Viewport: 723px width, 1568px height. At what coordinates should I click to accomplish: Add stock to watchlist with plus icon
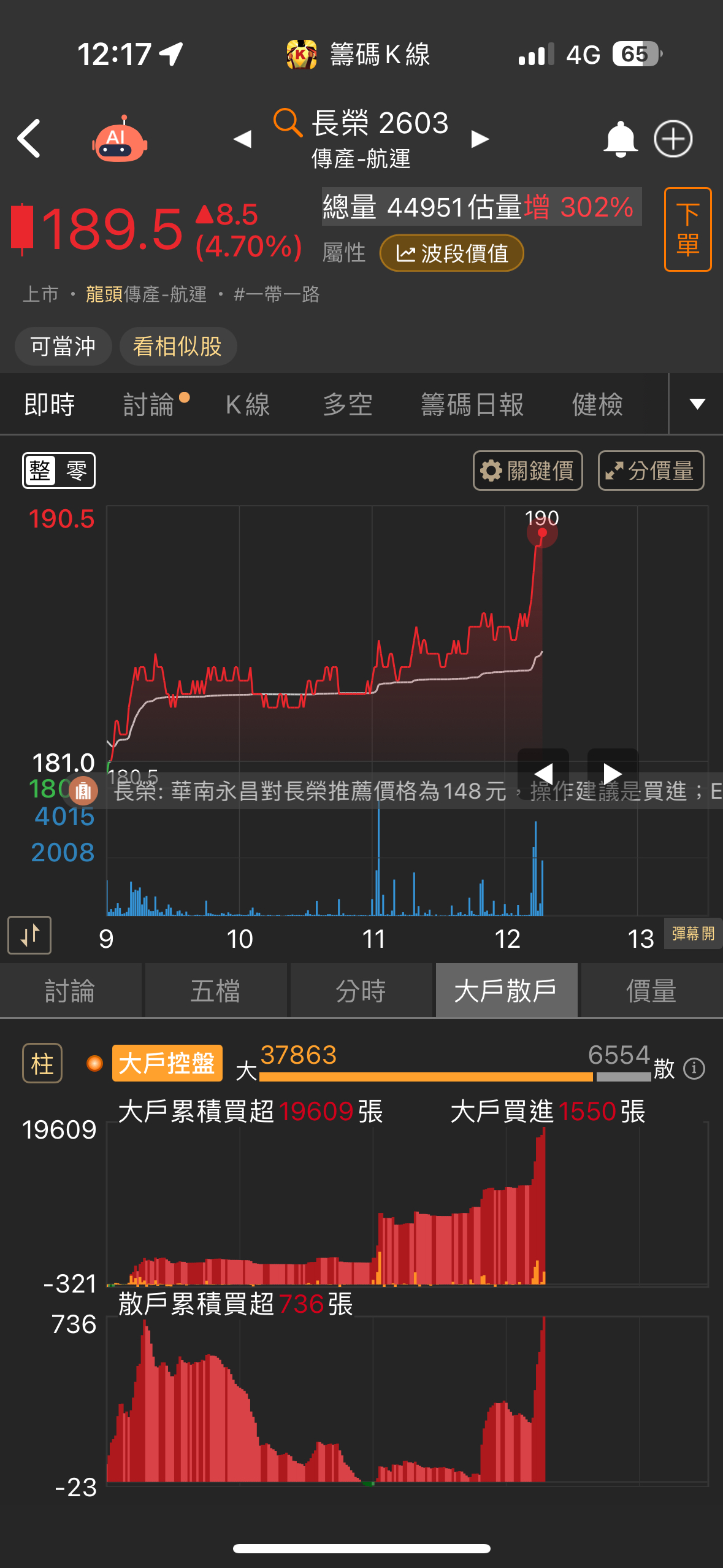(x=673, y=139)
